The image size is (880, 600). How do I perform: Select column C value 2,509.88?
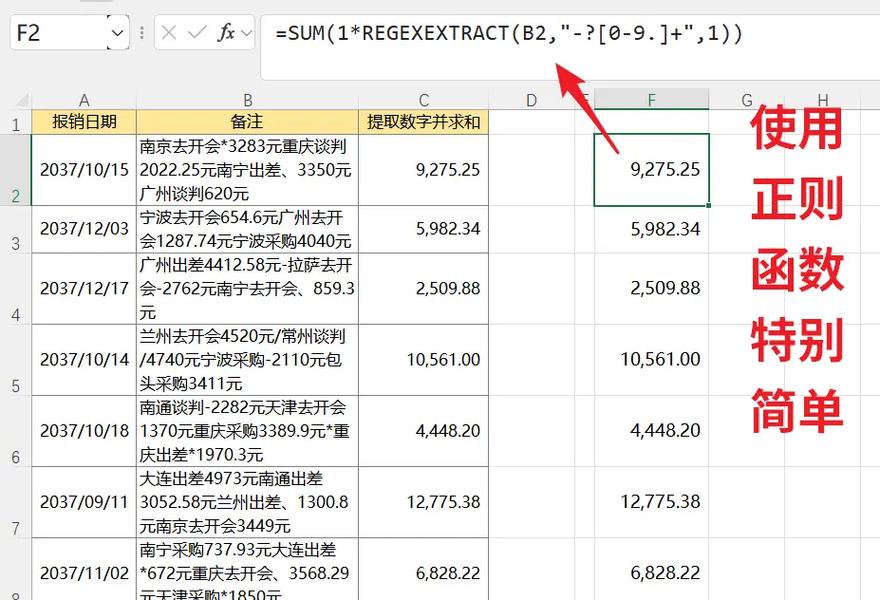pos(424,288)
